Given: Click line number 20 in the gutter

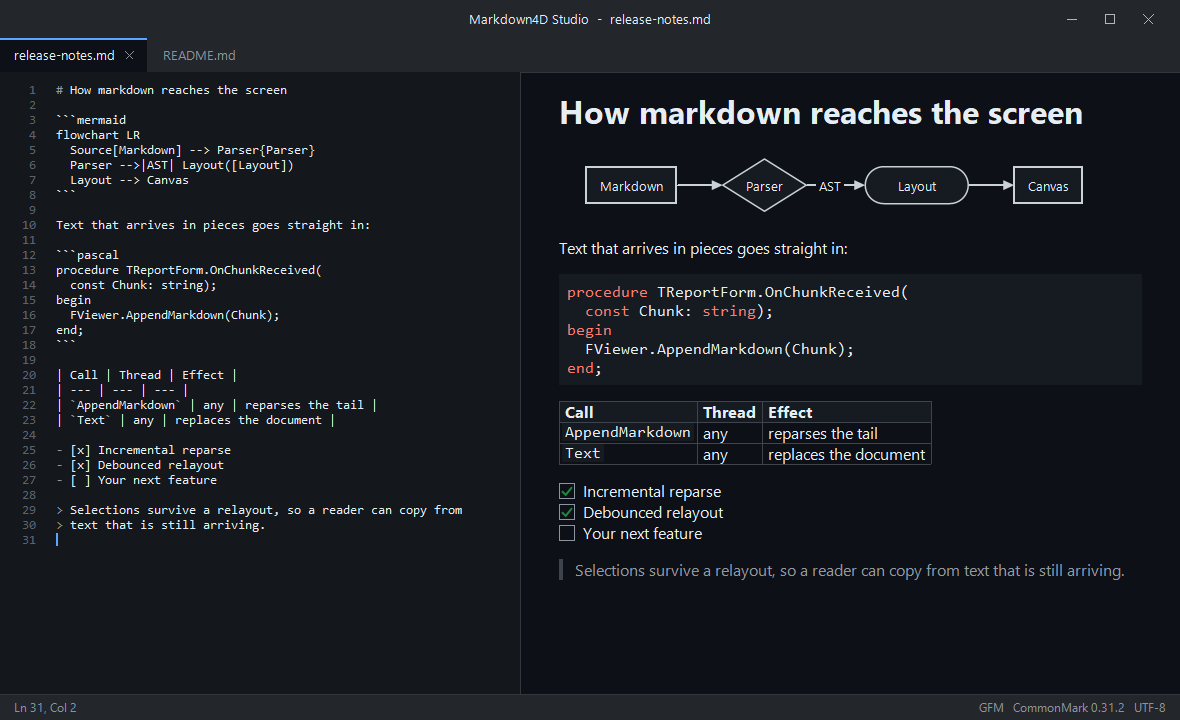Looking at the screenshot, I should 29,375.
